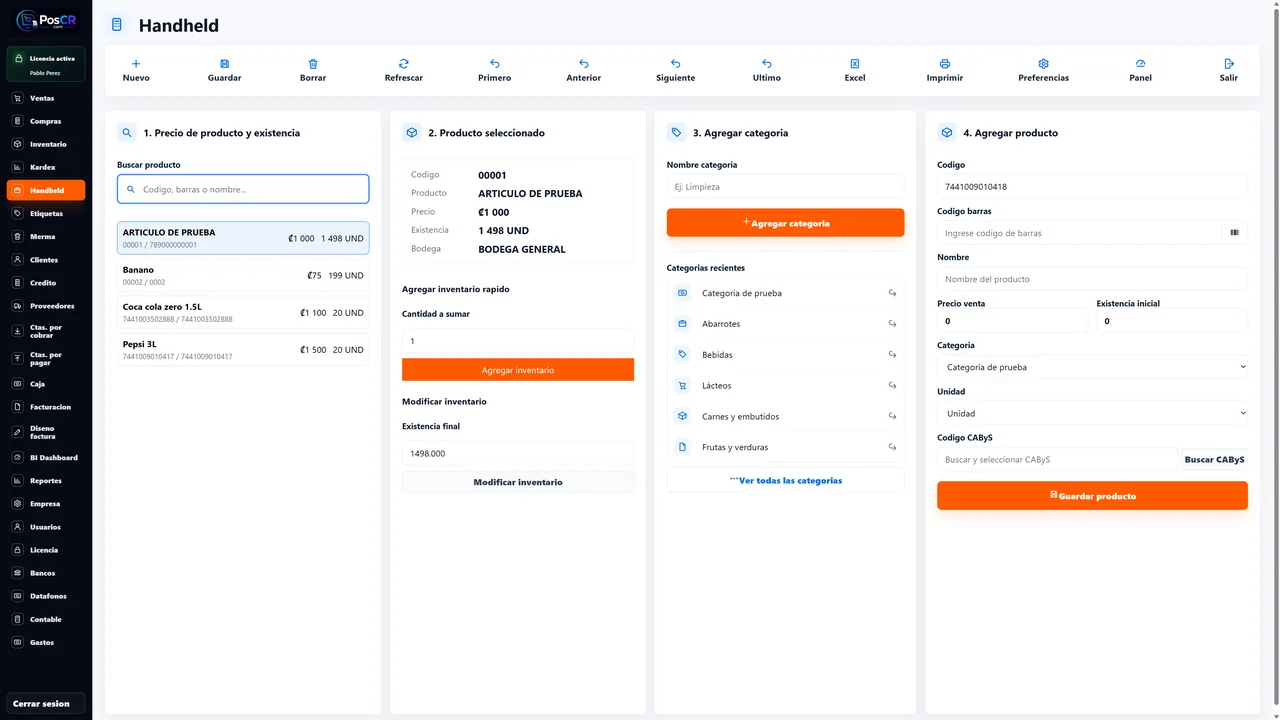Click arrow icon beside Bebidas
This screenshot has width=1280, height=720.
tap(892, 355)
